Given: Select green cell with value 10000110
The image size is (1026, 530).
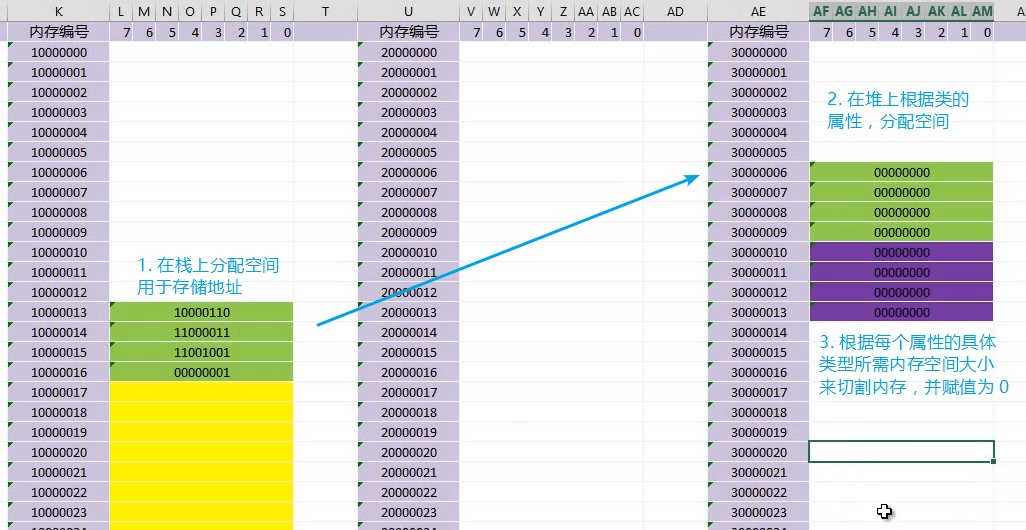Looking at the screenshot, I should (x=202, y=312).
